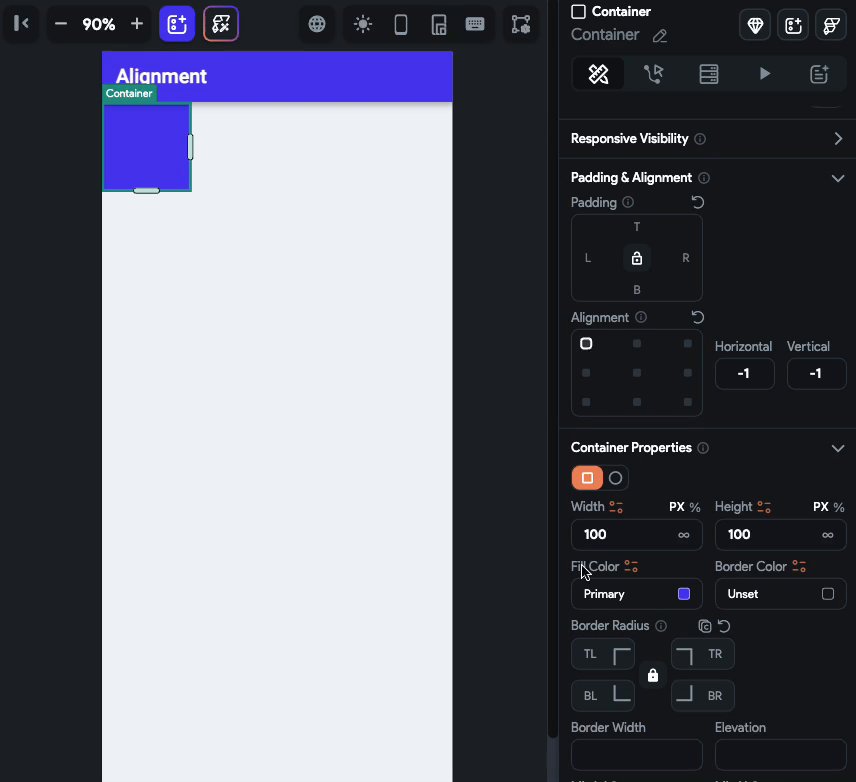Image resolution: width=856 pixels, height=782 pixels.
Task: Open the Fill Color Primary picker
Action: 637,594
